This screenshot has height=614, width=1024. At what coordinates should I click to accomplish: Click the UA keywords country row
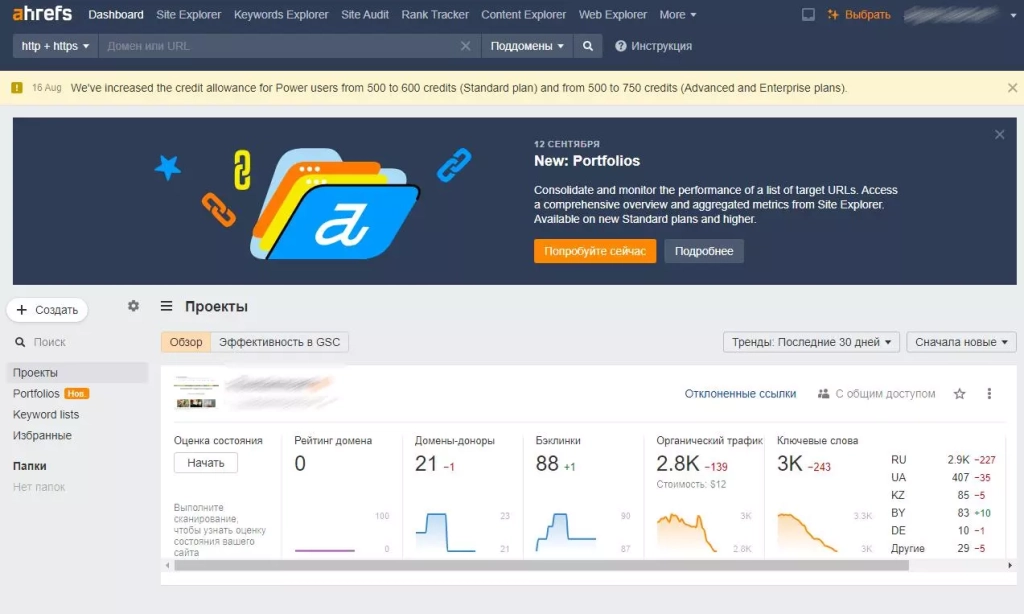[943, 477]
